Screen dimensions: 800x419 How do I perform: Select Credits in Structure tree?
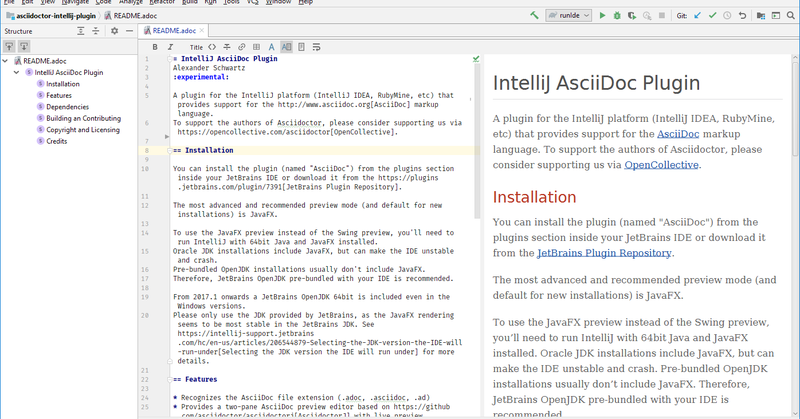(56, 141)
